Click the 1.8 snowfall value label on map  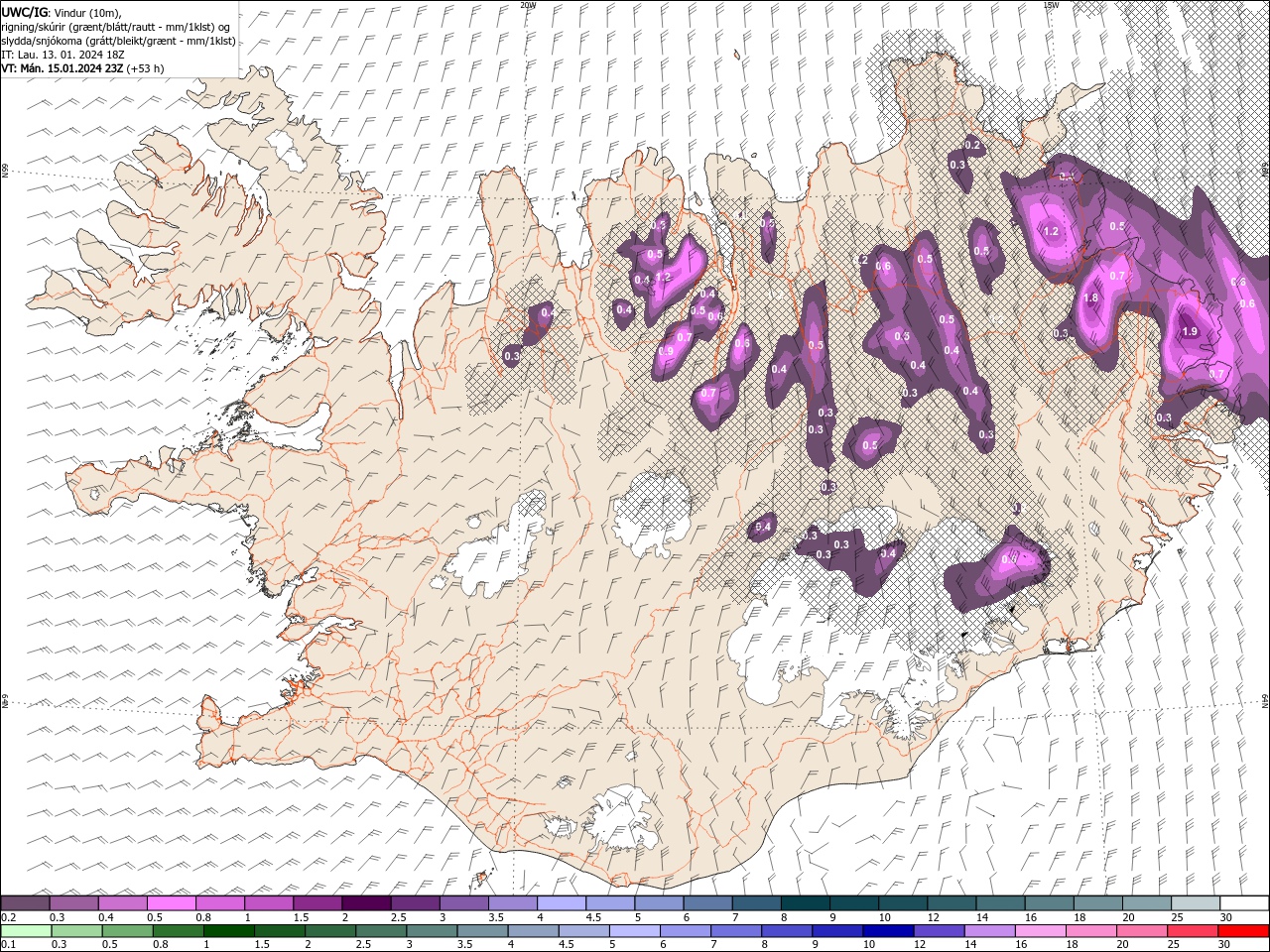tap(1090, 297)
